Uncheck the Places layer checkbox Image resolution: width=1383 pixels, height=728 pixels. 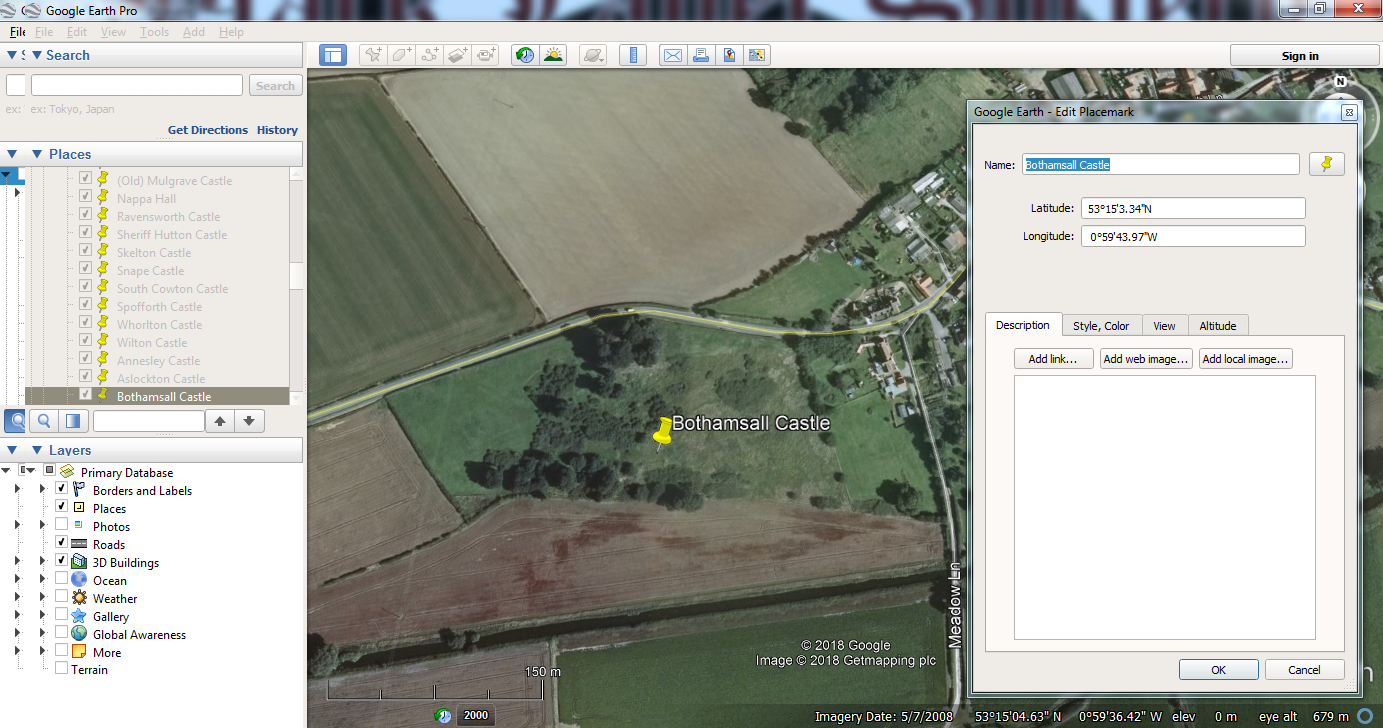tap(62, 508)
